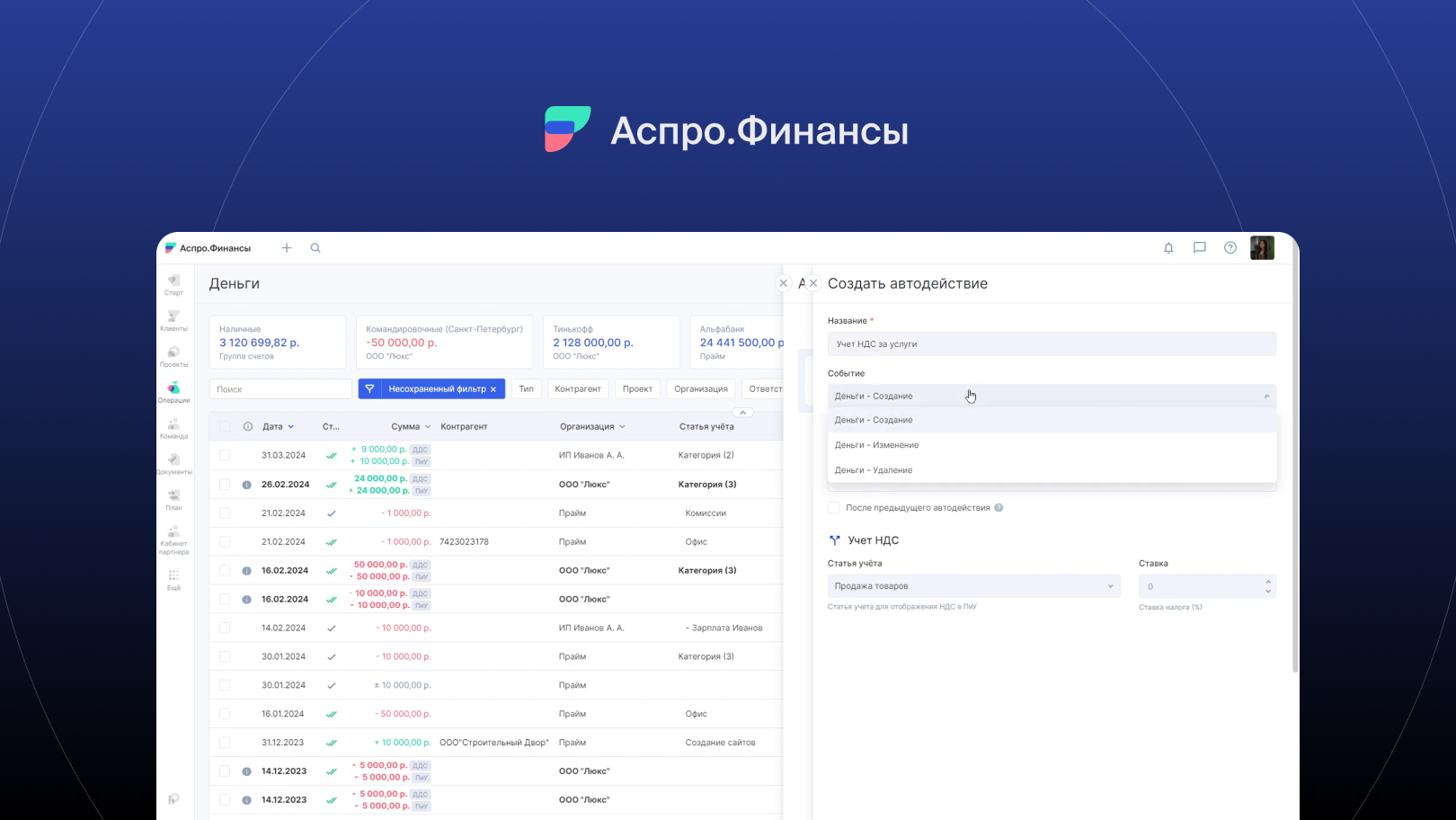Click the info icon on 26.02.2024 row
This screenshot has height=820, width=1456.
click(246, 485)
